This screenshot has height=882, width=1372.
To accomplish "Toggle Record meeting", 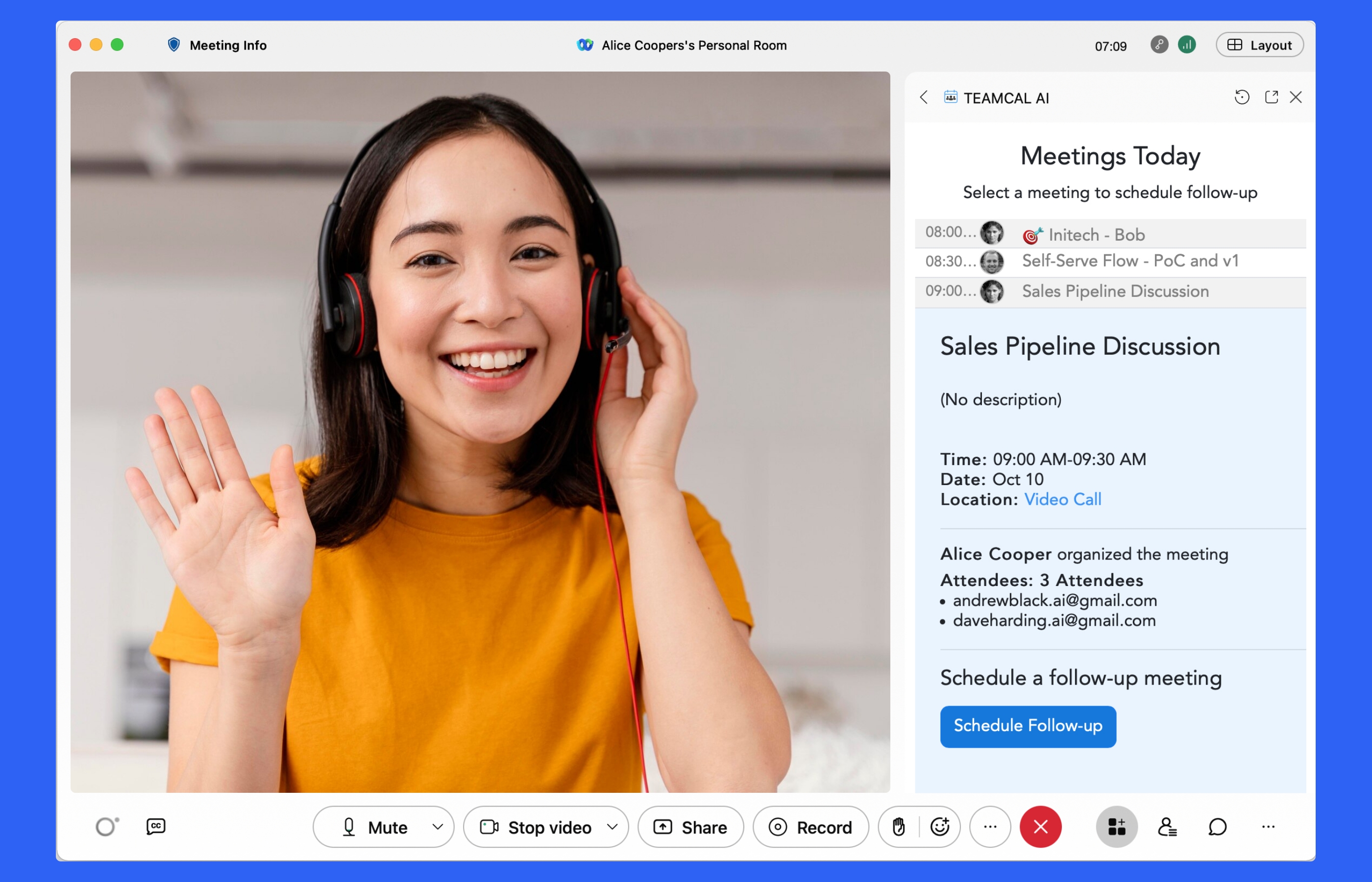I will tap(810, 827).
